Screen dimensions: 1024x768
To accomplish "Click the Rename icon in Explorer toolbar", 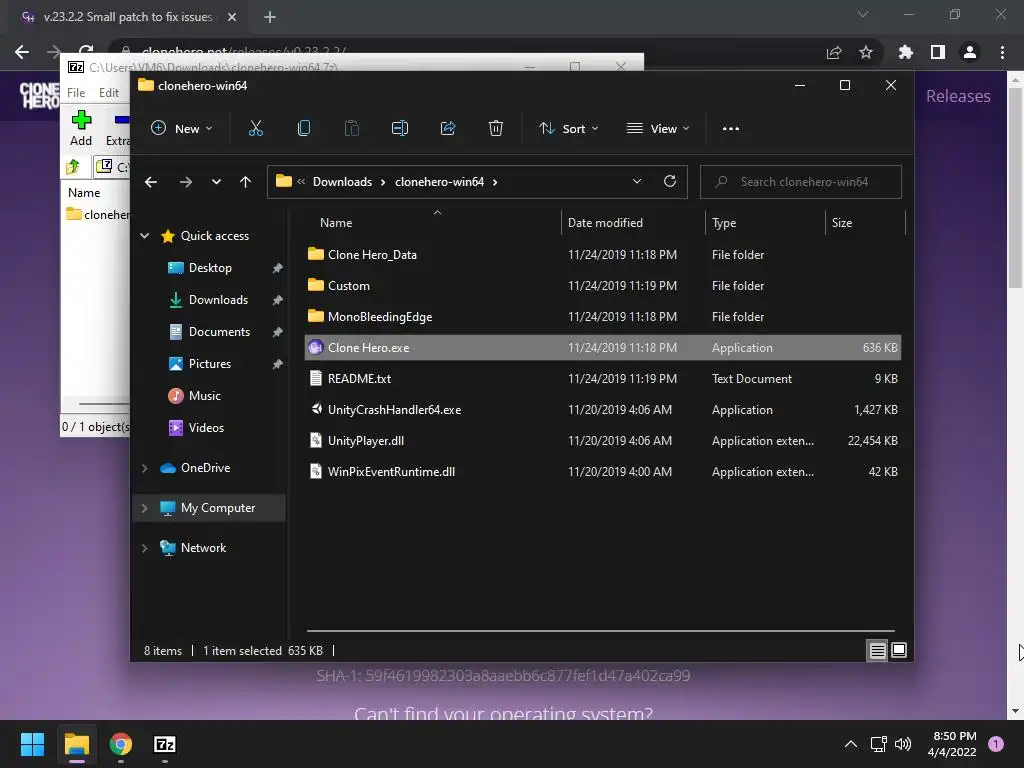I will (400, 129).
